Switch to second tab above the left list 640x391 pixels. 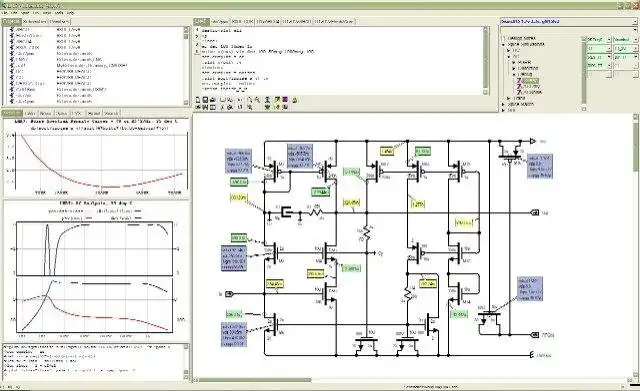[x=34, y=21]
